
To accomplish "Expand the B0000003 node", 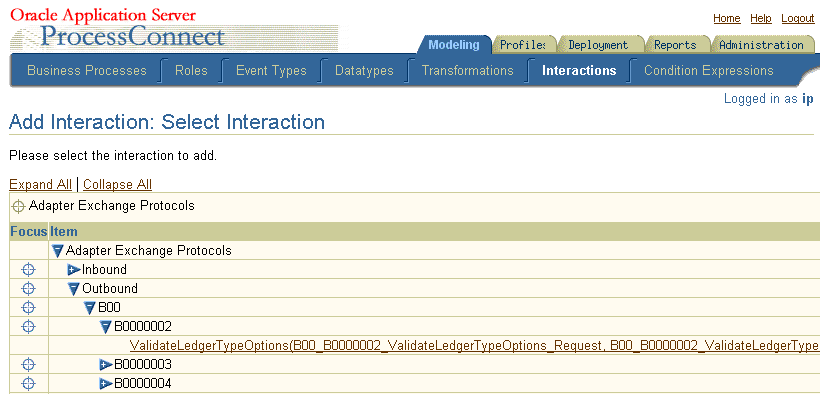I will click(x=106, y=364).
